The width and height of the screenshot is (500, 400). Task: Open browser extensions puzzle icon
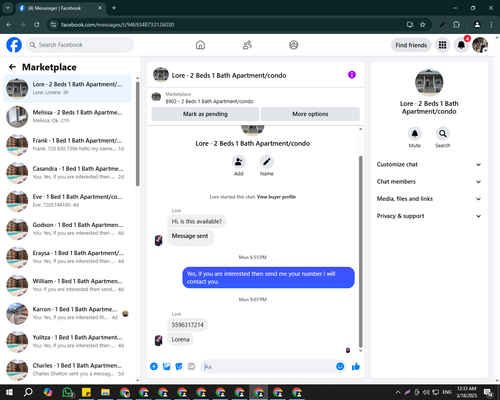(x=456, y=25)
